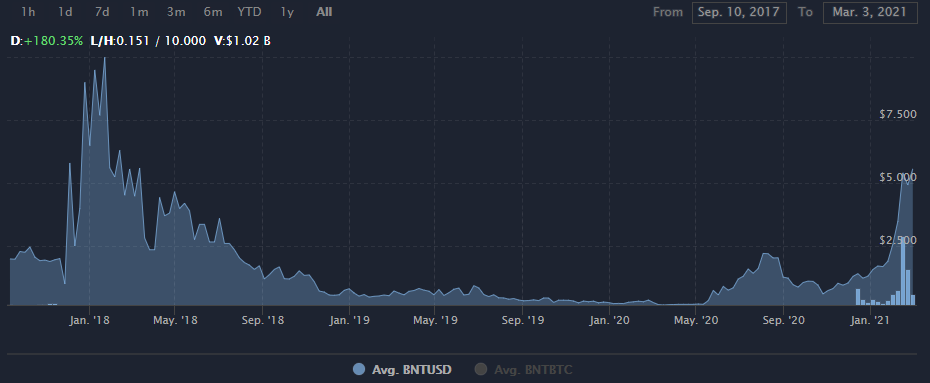Click the blue BNTUSD legend dot
Screen dimensions: 930x383
(x=359, y=369)
